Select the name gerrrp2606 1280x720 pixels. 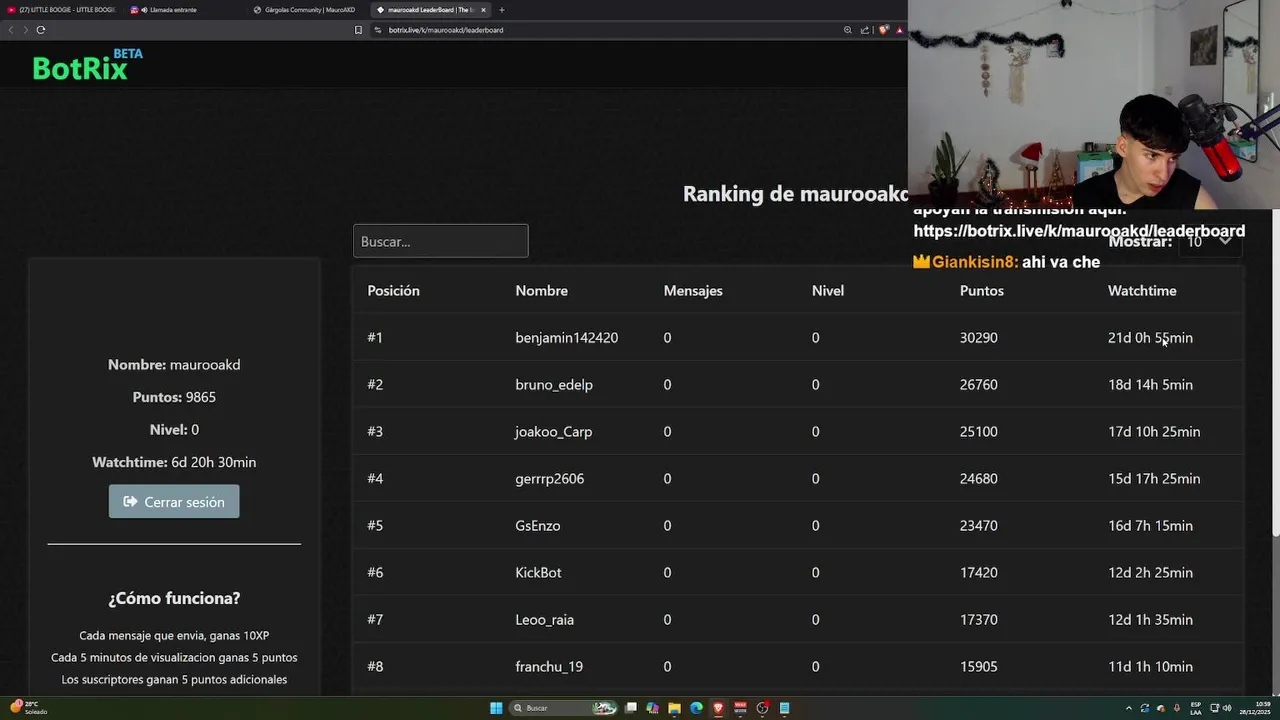[x=549, y=479]
